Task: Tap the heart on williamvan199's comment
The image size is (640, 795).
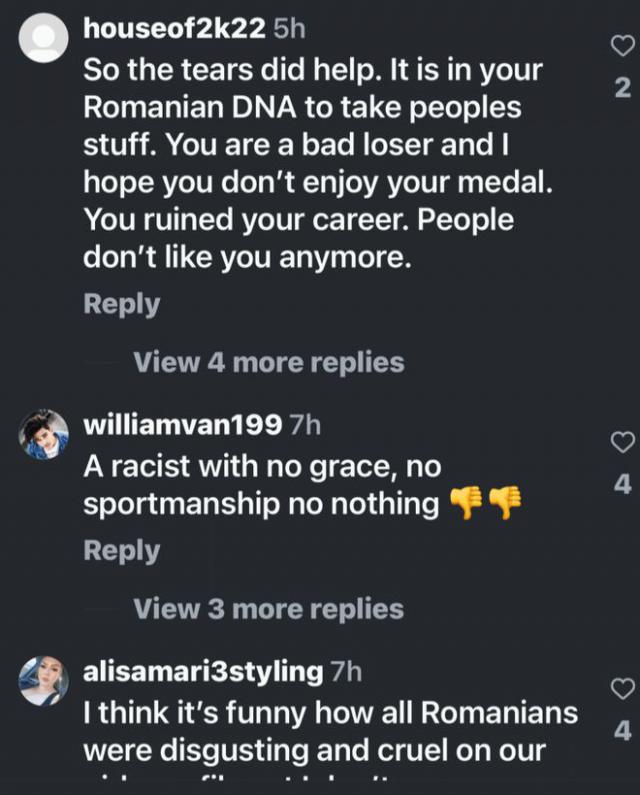Action: click(x=621, y=442)
